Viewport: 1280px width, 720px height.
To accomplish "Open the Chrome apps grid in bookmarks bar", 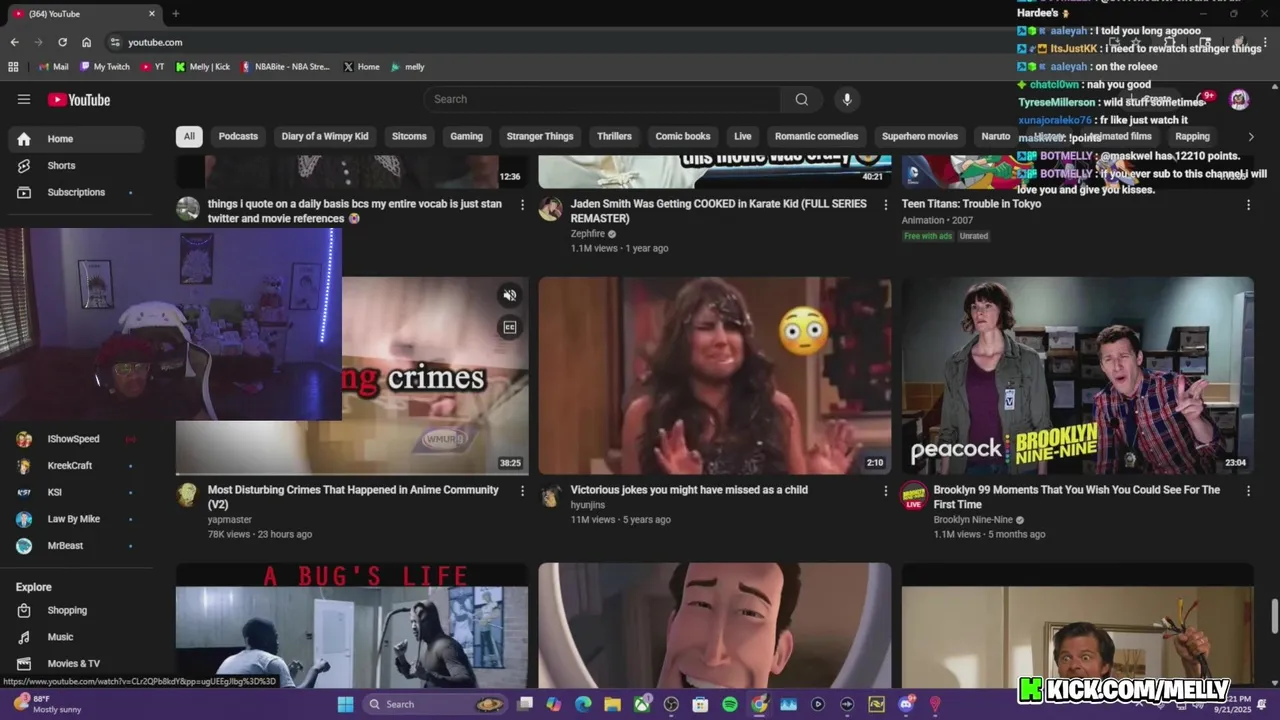I will tap(13, 67).
